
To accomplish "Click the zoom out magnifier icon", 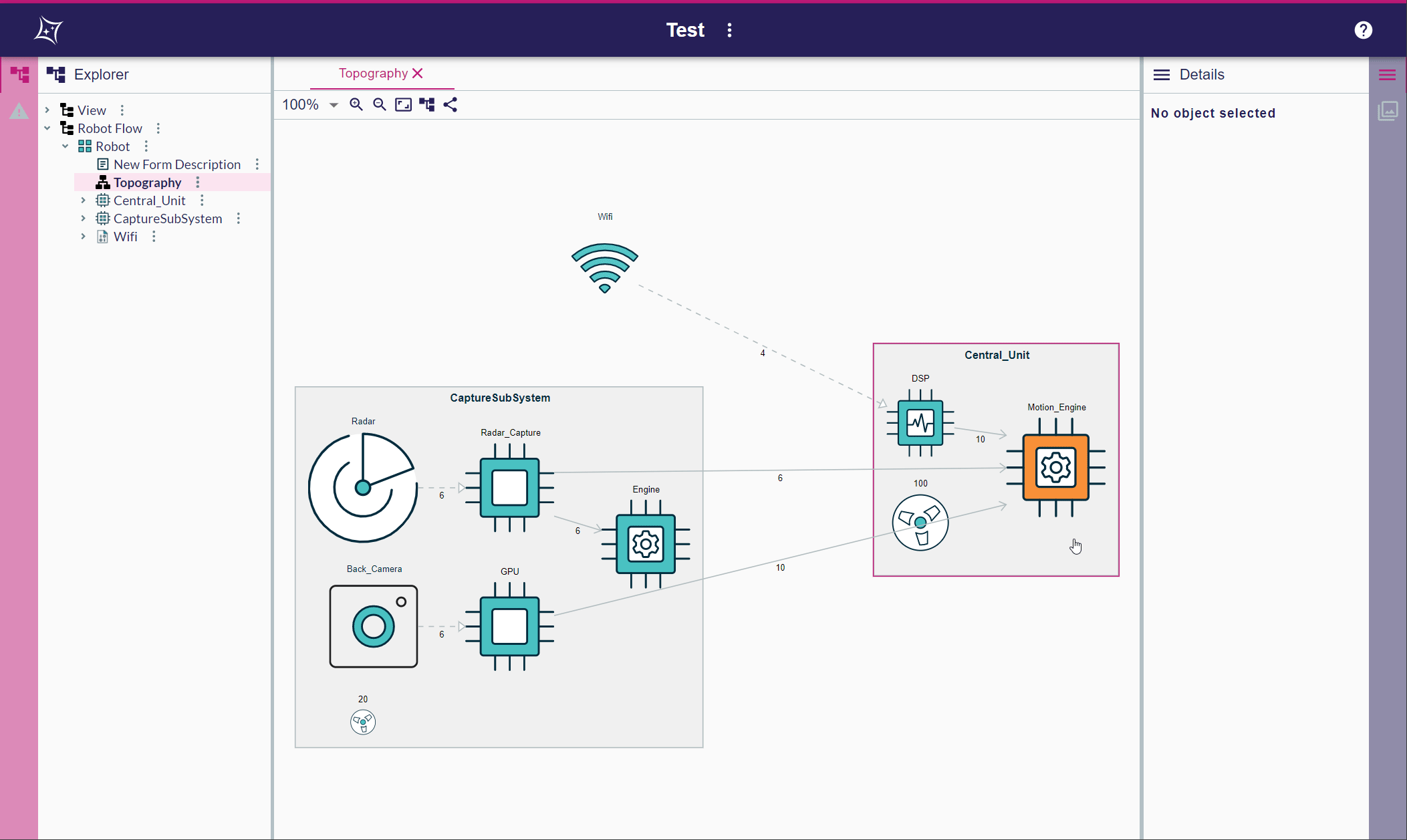I will pos(379,104).
